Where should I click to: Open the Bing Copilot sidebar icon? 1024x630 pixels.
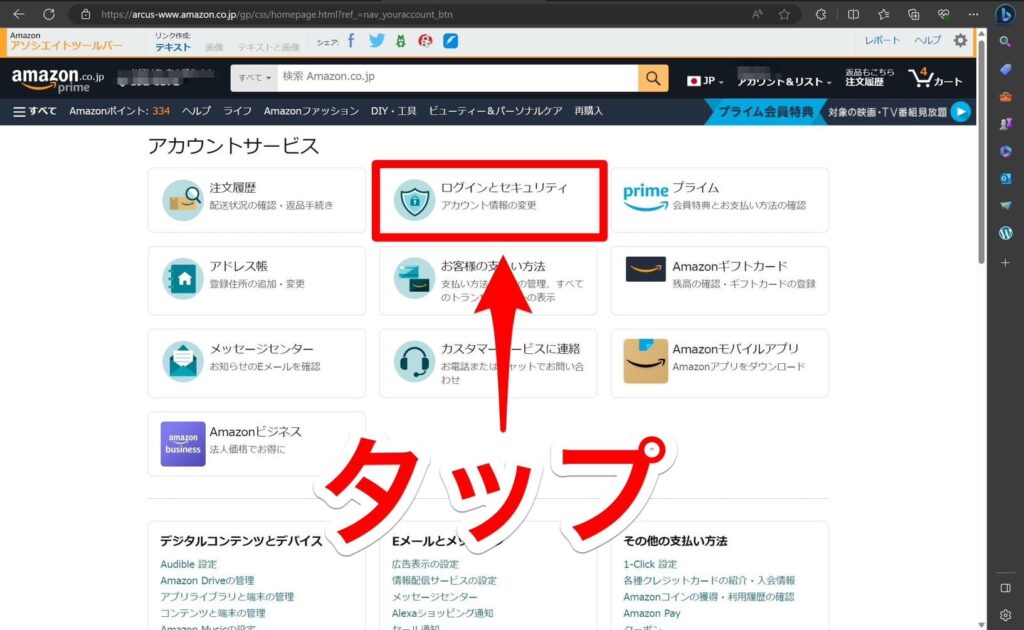pos(1006,14)
